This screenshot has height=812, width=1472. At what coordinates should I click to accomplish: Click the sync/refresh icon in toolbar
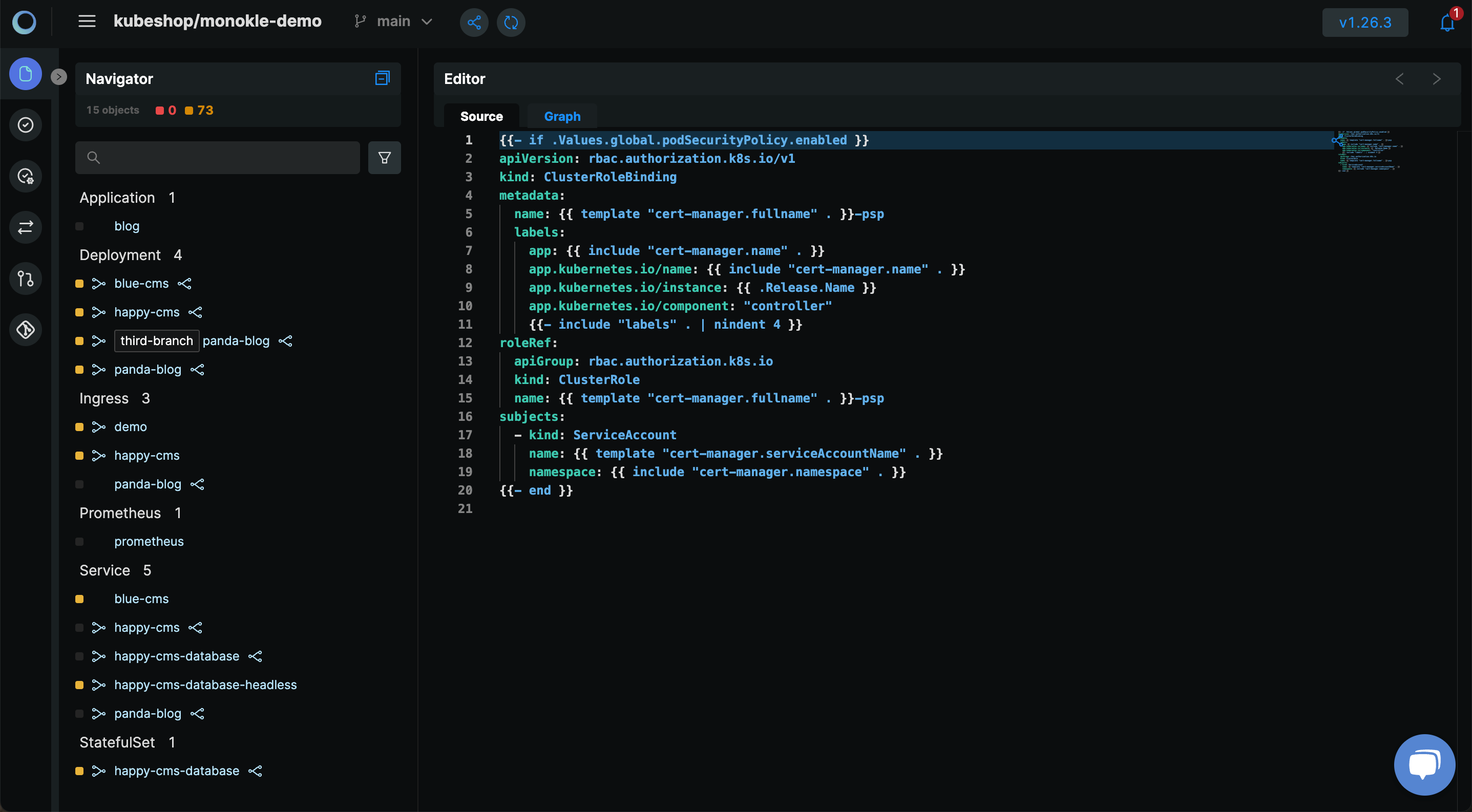coord(511,22)
